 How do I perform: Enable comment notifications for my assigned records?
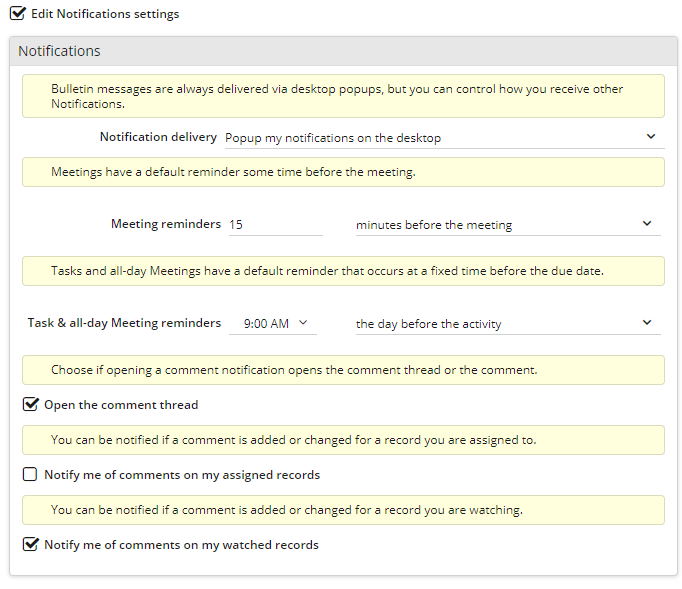(31, 475)
